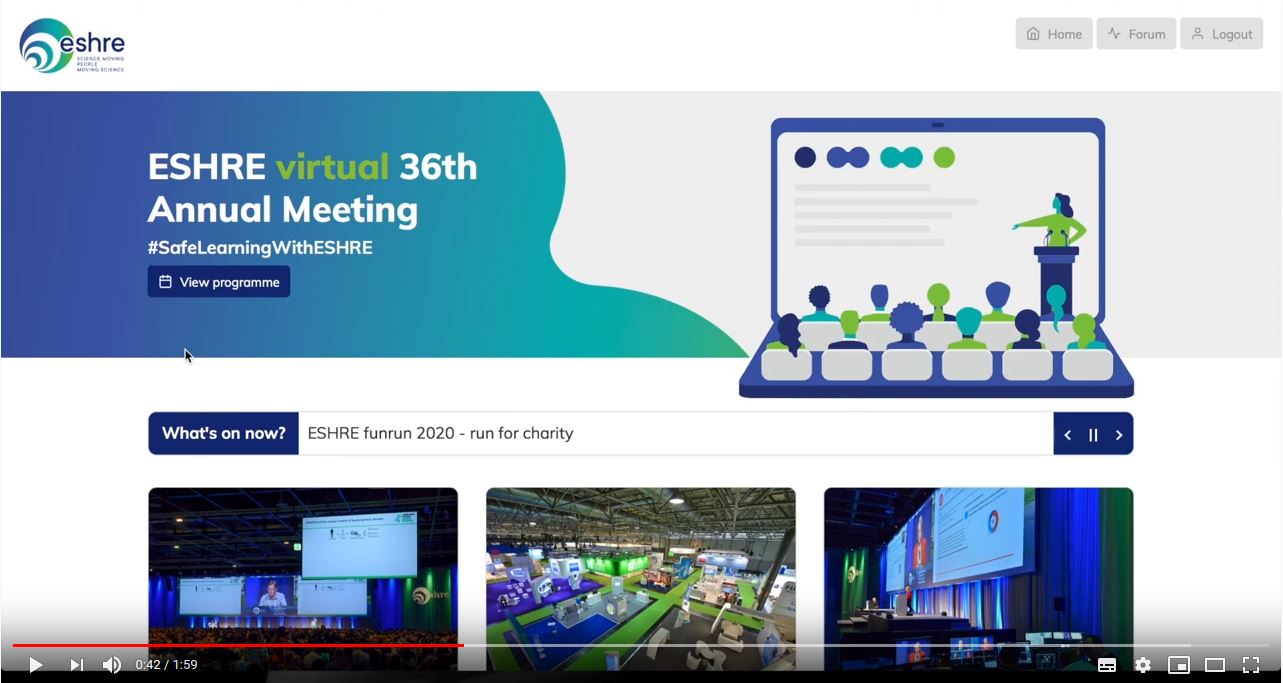Click the Logout button
Screen dimensions: 1283x683
click(x=1221, y=34)
